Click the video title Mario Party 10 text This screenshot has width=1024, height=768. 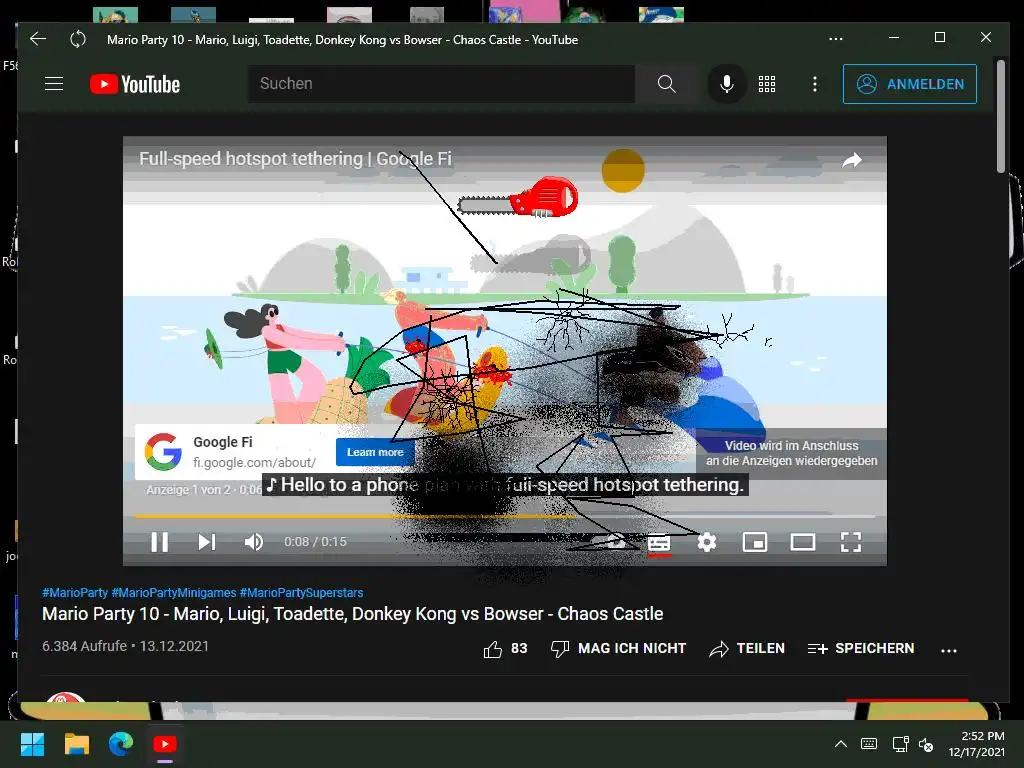(353, 614)
